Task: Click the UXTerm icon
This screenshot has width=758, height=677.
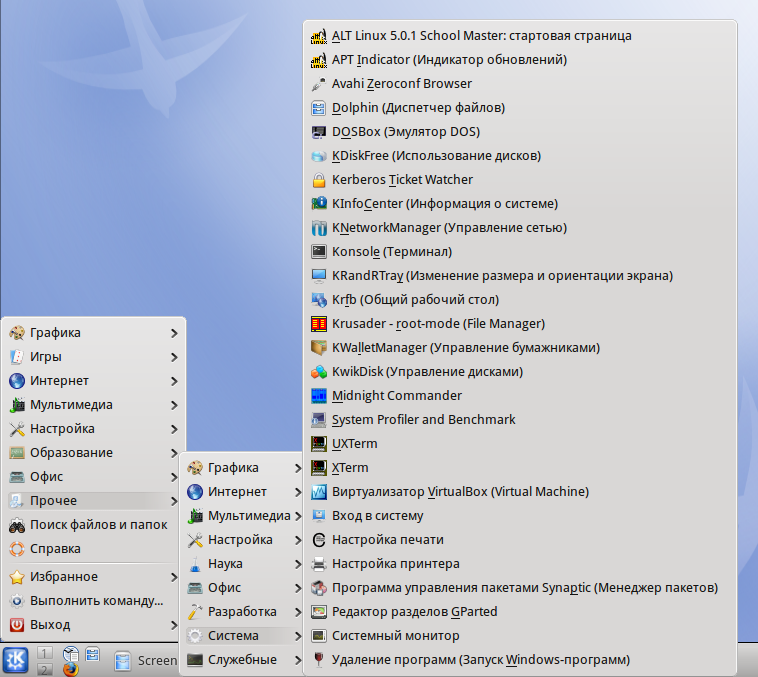Action: [x=319, y=444]
